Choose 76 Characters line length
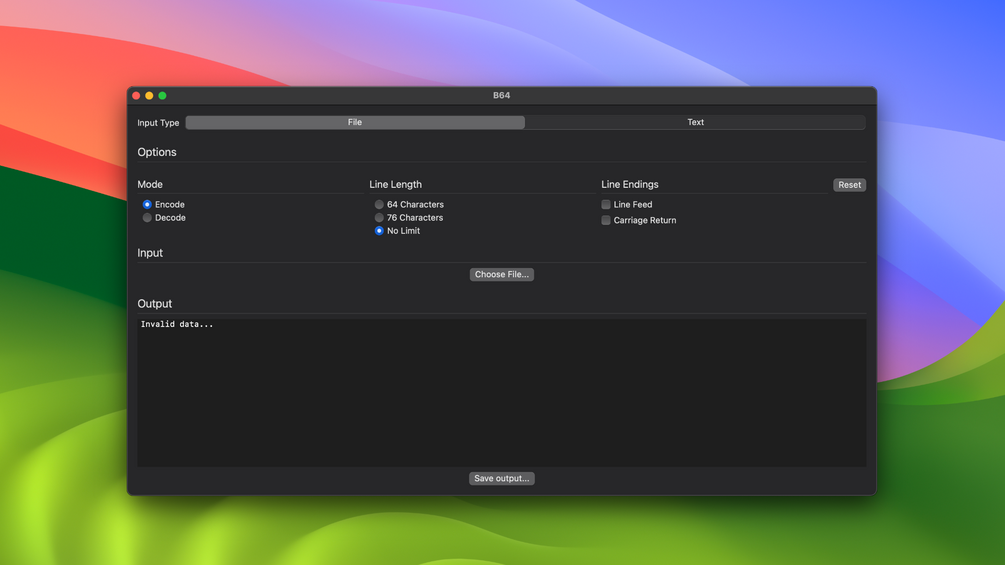Viewport: 1005px width, 565px height. (379, 218)
